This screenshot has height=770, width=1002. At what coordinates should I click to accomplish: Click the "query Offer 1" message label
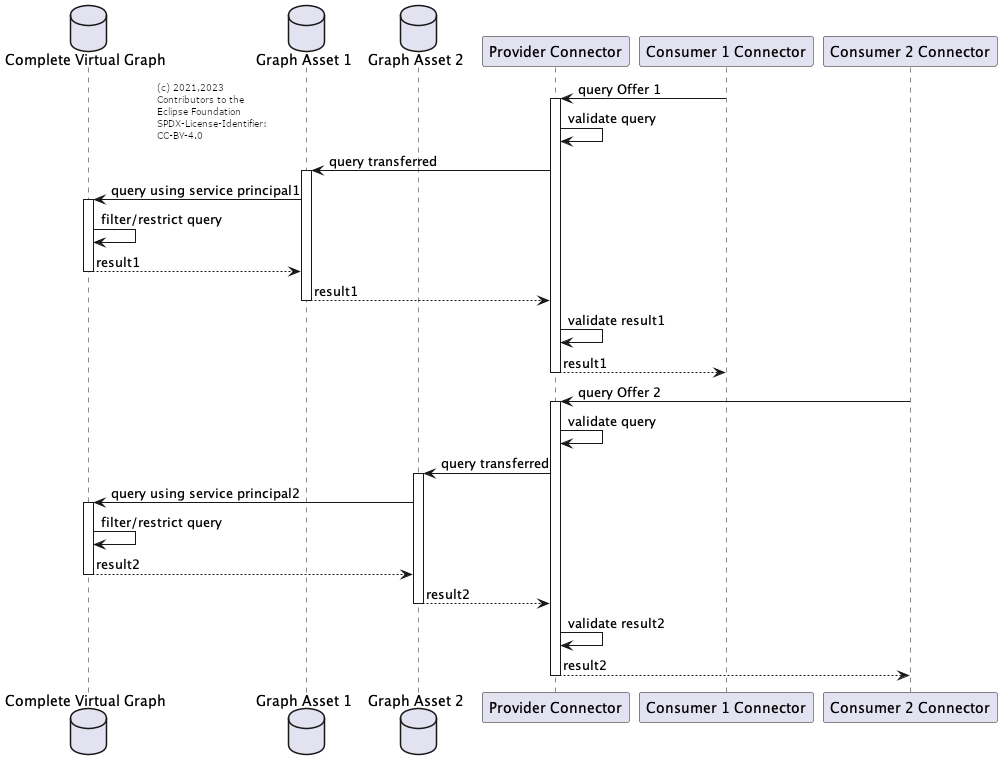pyautogui.click(x=619, y=90)
